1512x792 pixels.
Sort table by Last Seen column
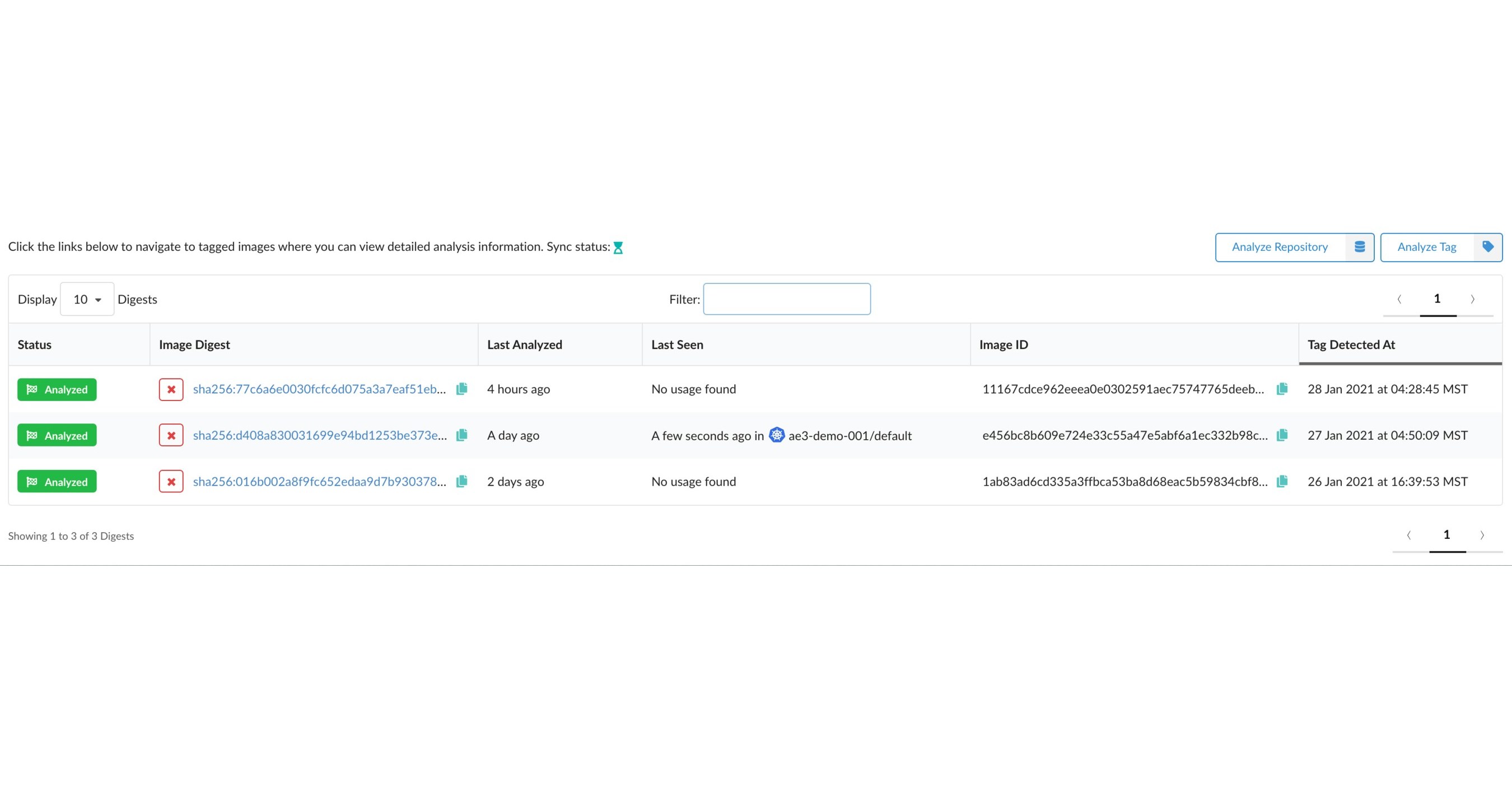click(x=806, y=344)
